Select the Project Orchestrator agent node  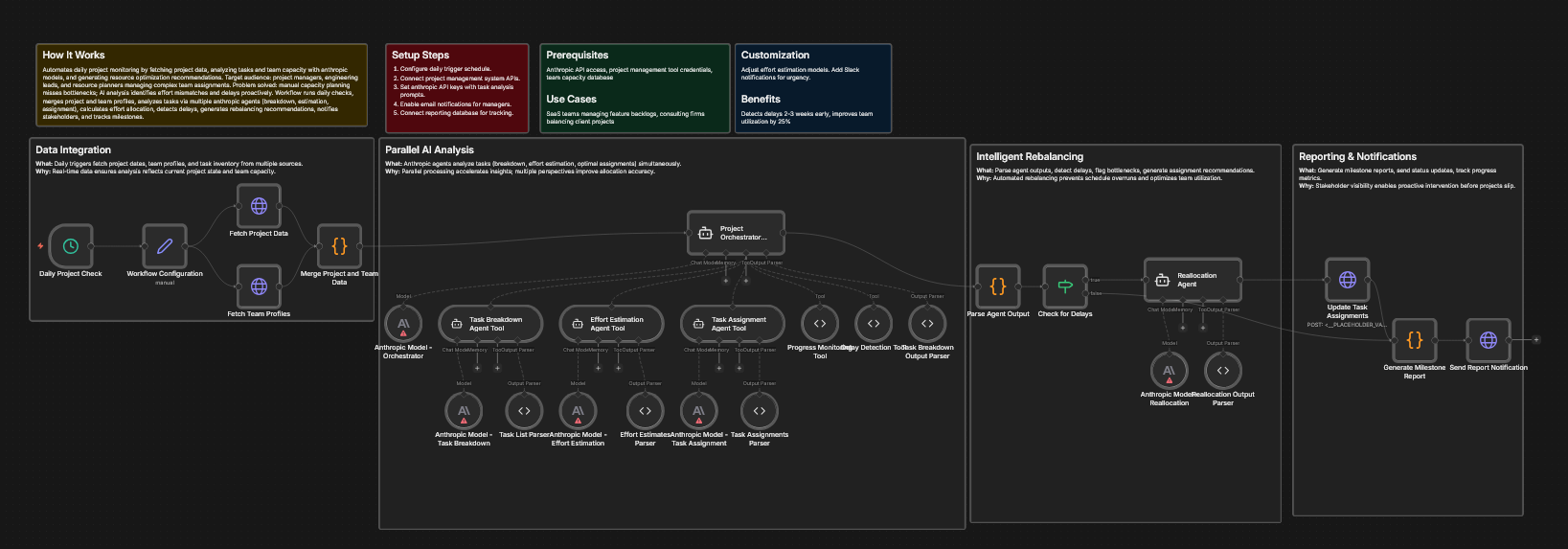[x=736, y=233]
